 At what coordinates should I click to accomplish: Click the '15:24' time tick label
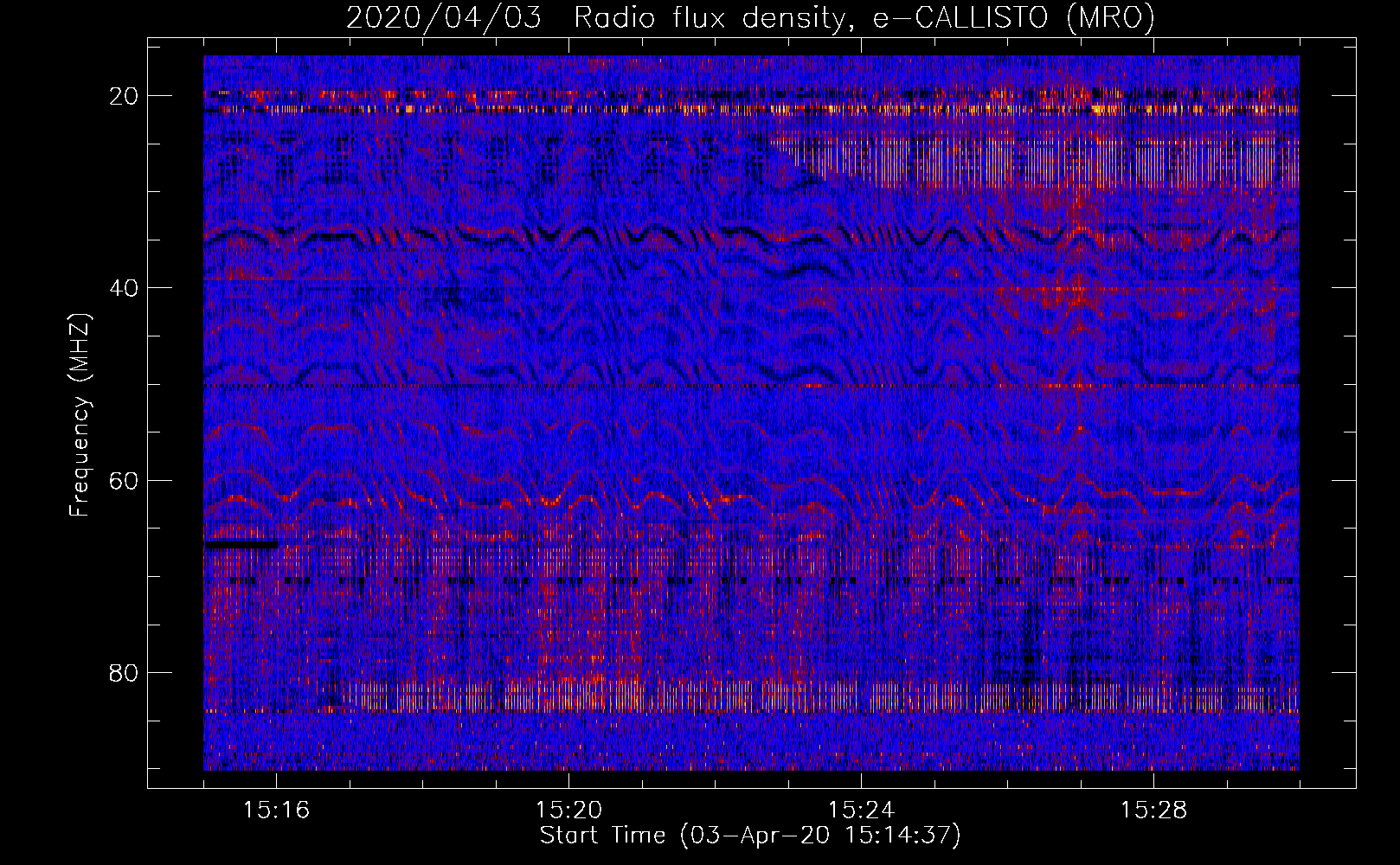(x=861, y=811)
